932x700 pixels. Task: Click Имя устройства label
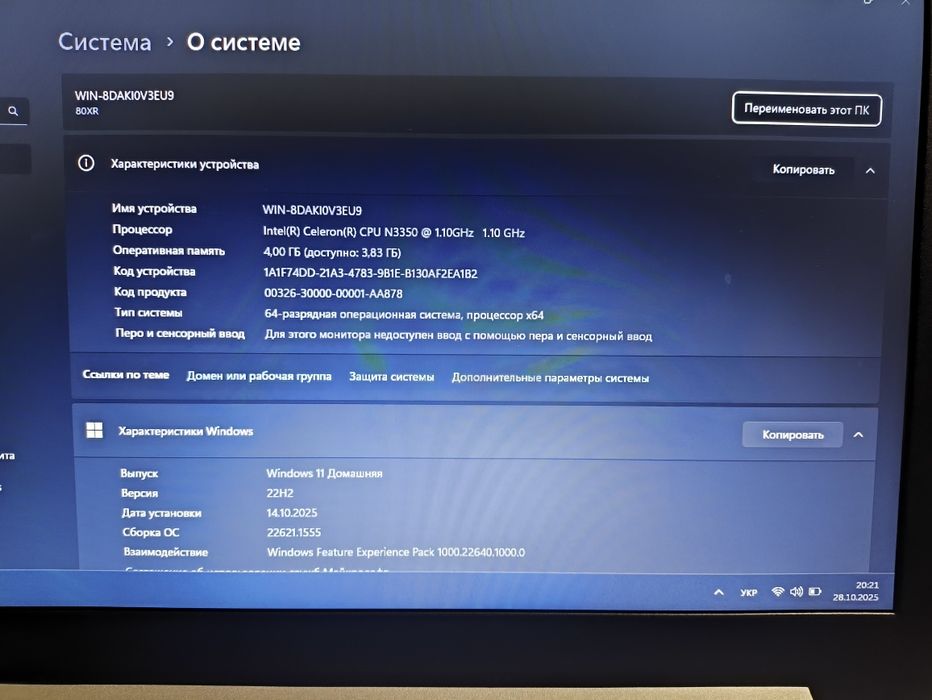click(154, 209)
